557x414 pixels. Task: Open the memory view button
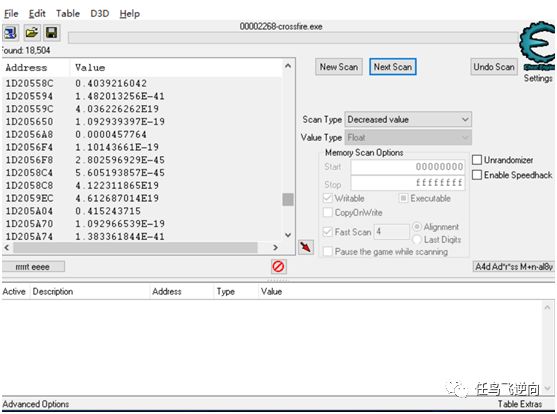tap(33, 267)
